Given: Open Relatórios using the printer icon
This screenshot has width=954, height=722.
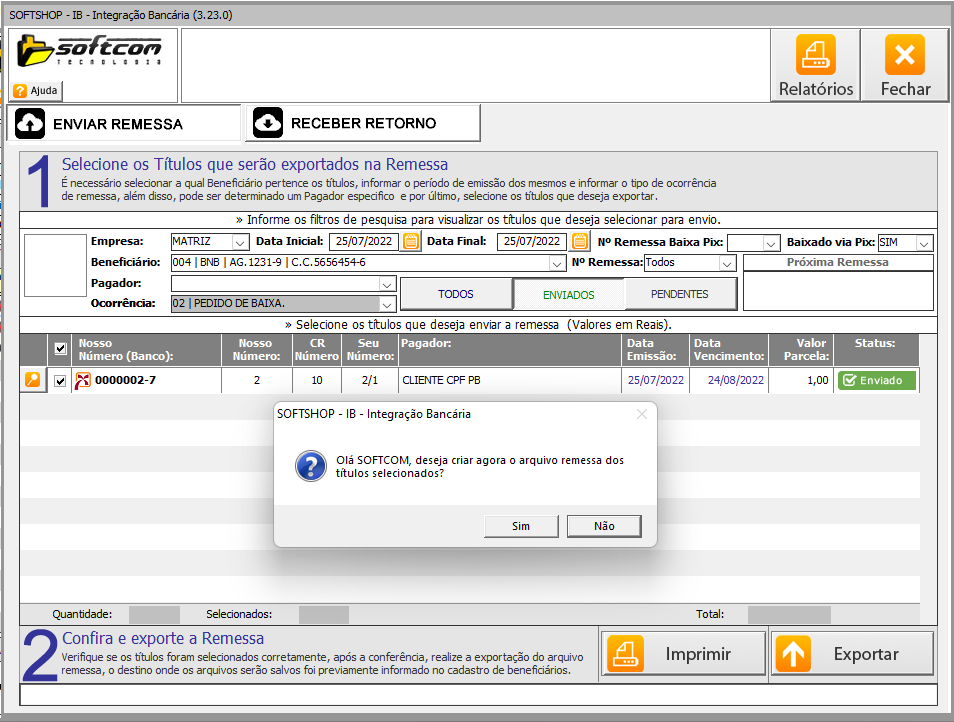Looking at the screenshot, I should tap(816, 55).
